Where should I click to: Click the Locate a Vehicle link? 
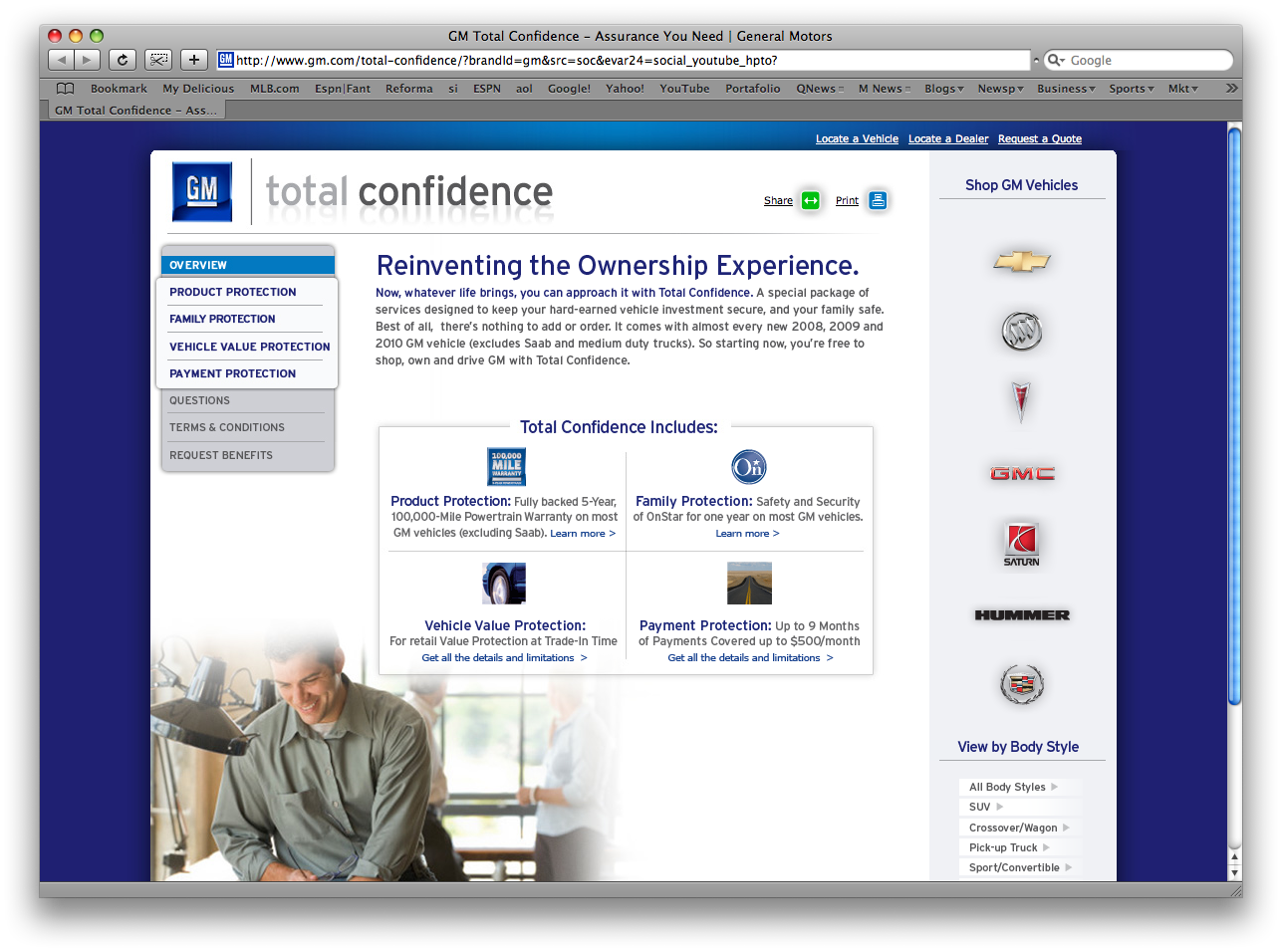coord(857,139)
